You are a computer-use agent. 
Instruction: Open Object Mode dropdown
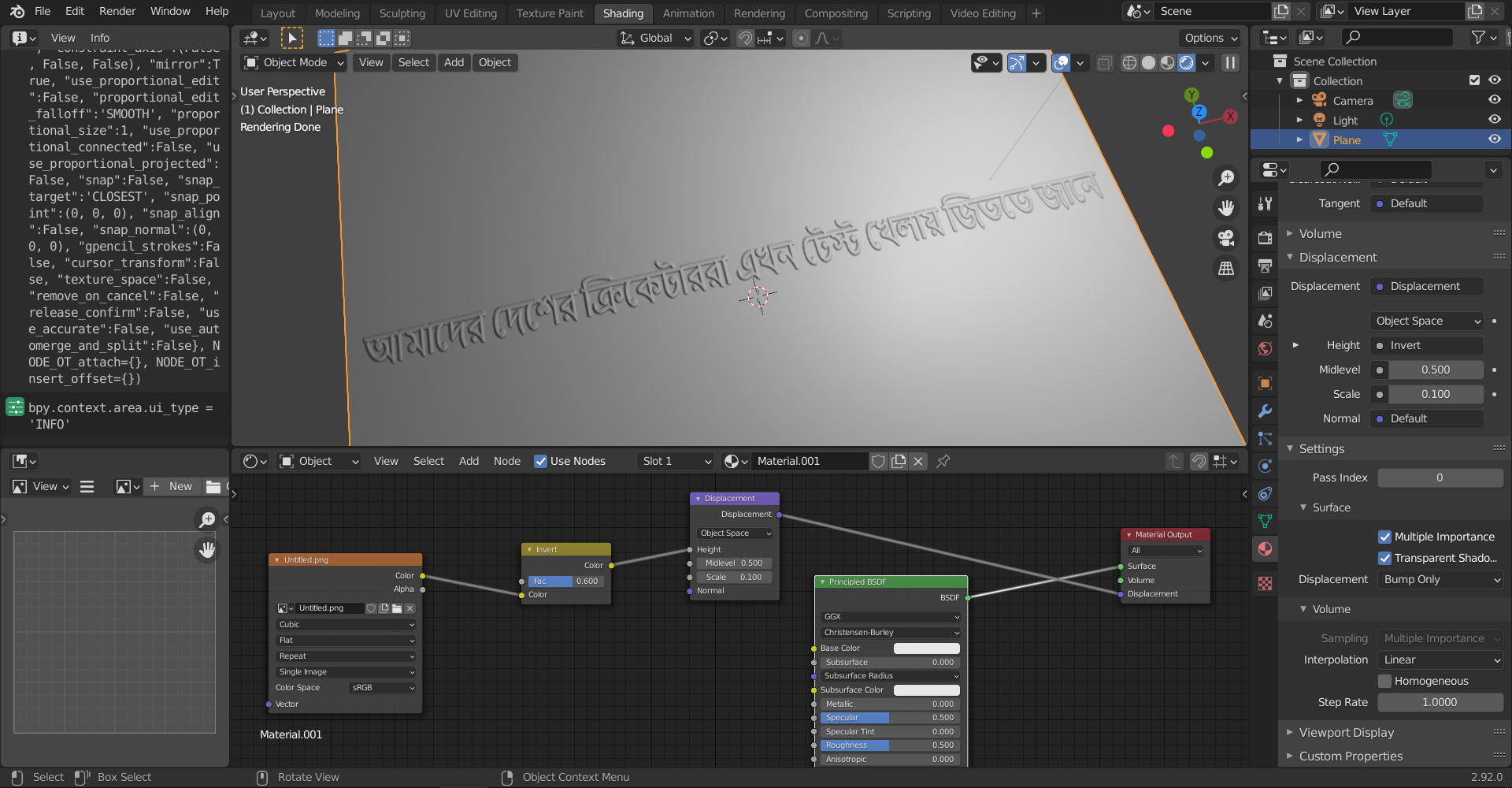tap(294, 62)
